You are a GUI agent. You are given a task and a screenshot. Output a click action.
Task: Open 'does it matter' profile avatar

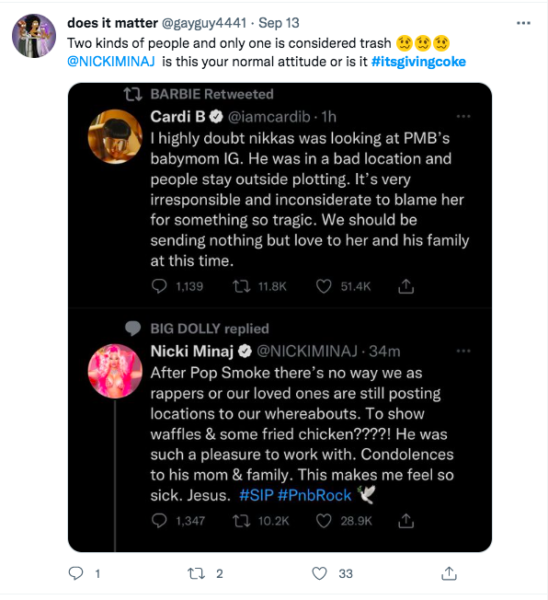coord(34,36)
